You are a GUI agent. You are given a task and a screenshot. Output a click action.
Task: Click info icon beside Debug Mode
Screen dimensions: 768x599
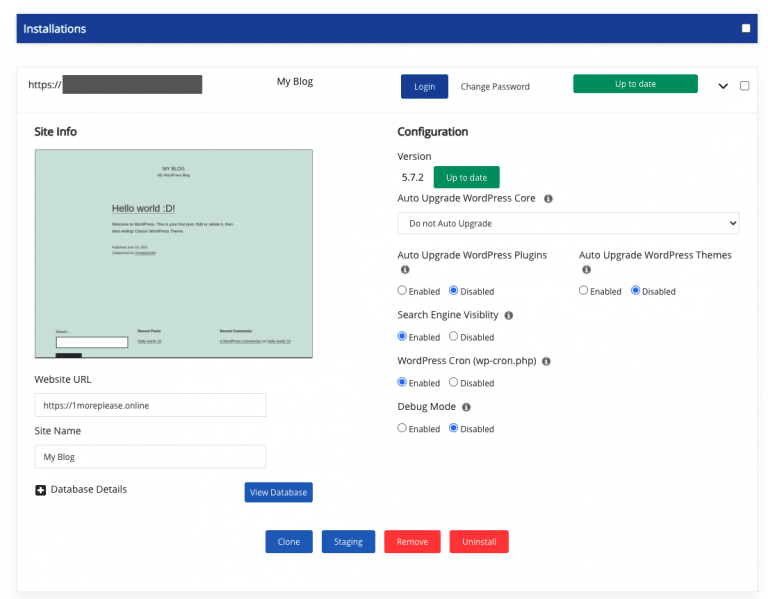pyautogui.click(x=467, y=407)
